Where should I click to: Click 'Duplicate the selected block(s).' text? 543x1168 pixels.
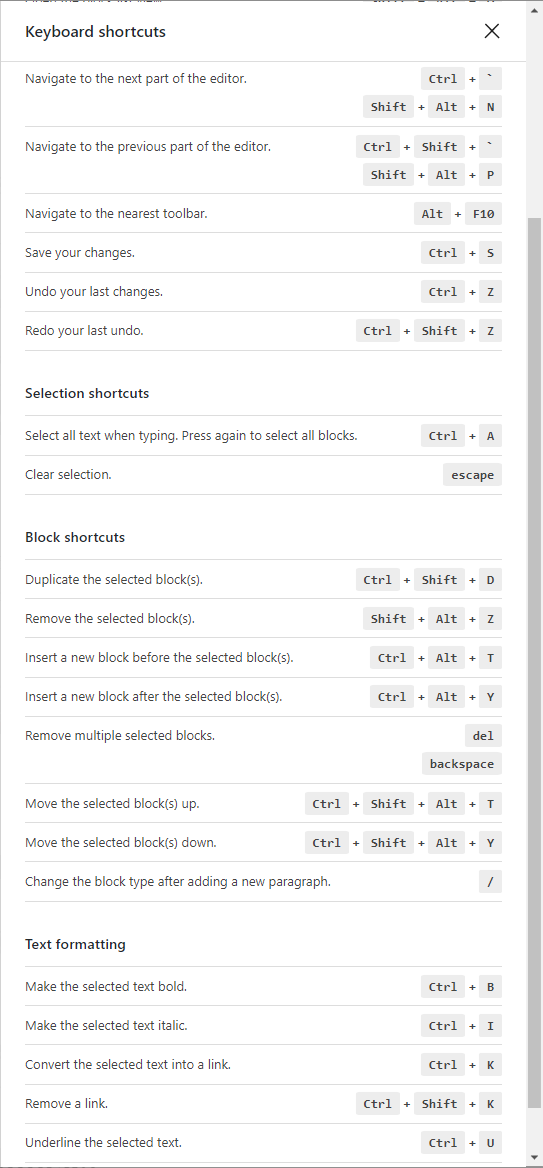[114, 579]
